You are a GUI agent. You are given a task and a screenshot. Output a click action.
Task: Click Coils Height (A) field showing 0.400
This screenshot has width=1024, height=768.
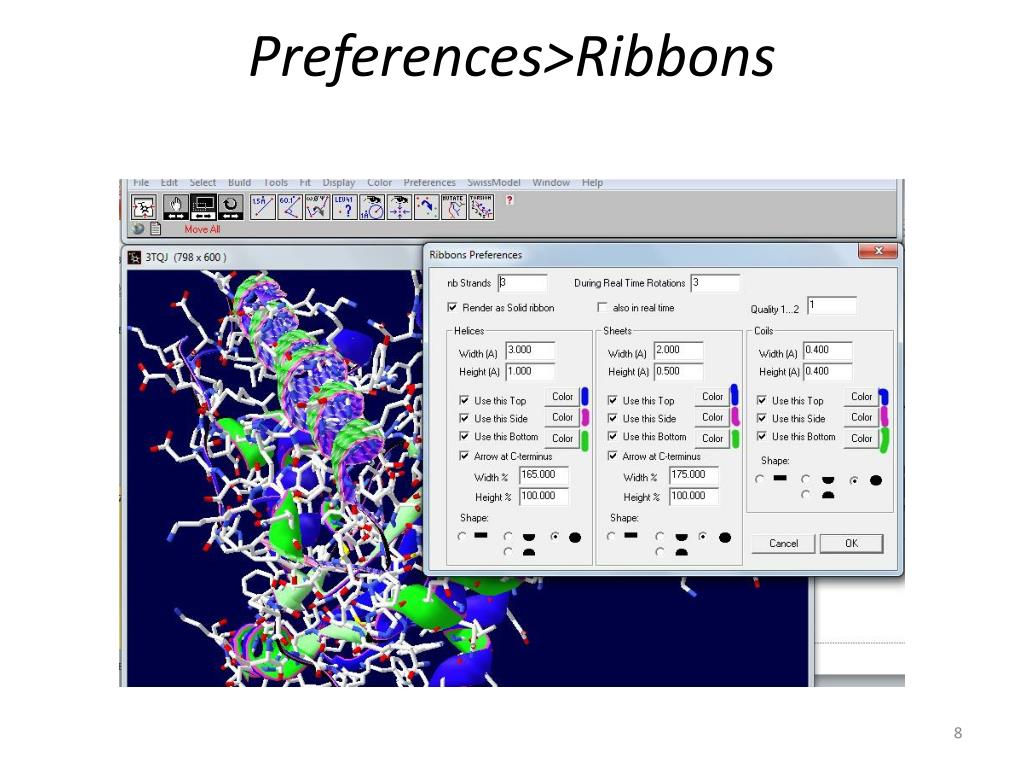coord(827,372)
